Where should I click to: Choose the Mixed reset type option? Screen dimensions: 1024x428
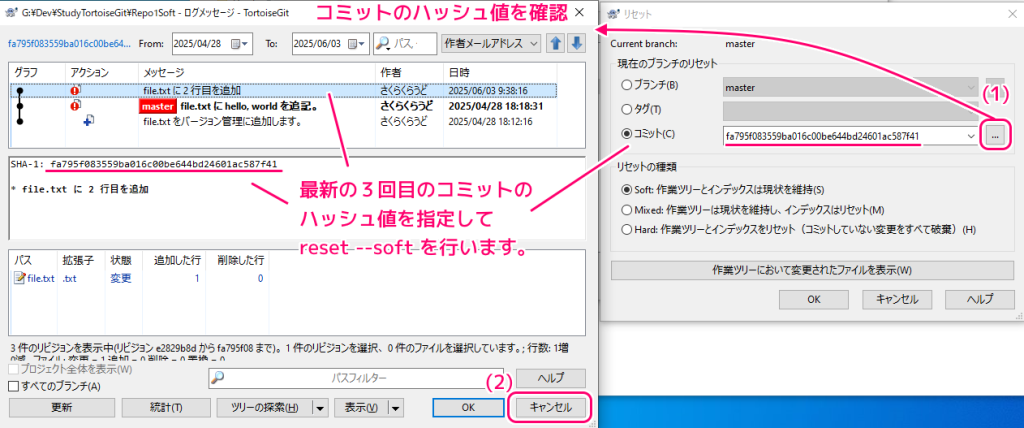627,210
